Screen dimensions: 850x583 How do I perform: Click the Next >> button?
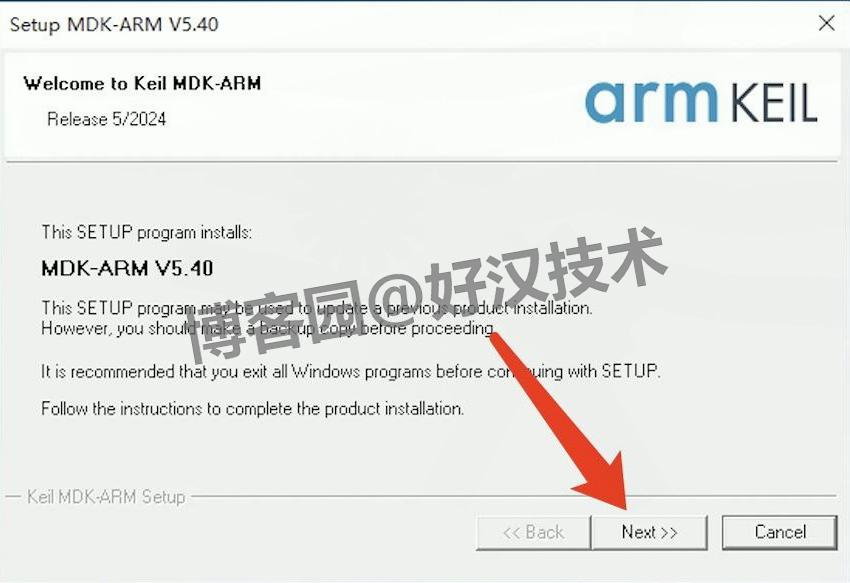pyautogui.click(x=649, y=533)
